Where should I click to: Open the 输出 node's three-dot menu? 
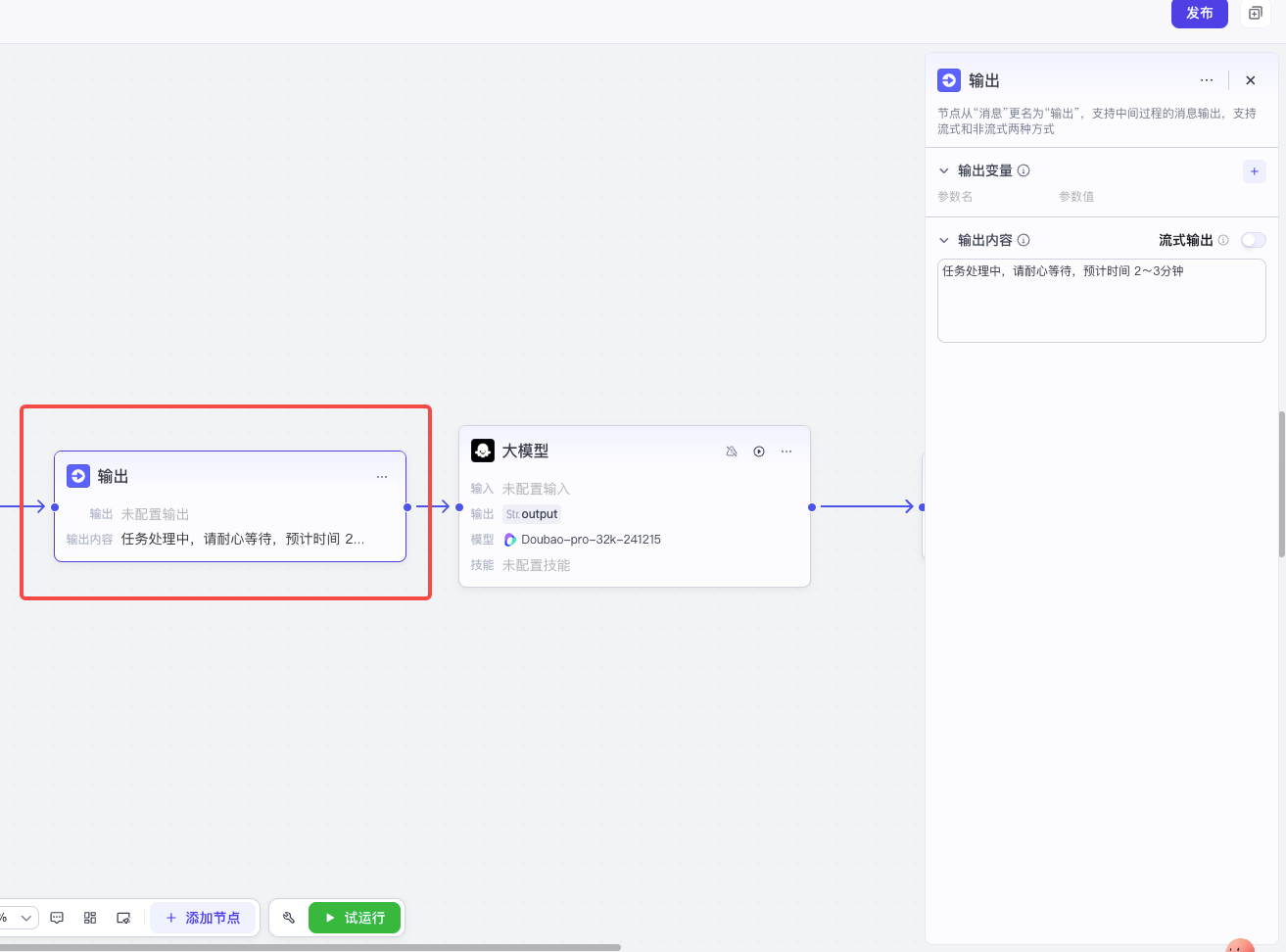(382, 477)
